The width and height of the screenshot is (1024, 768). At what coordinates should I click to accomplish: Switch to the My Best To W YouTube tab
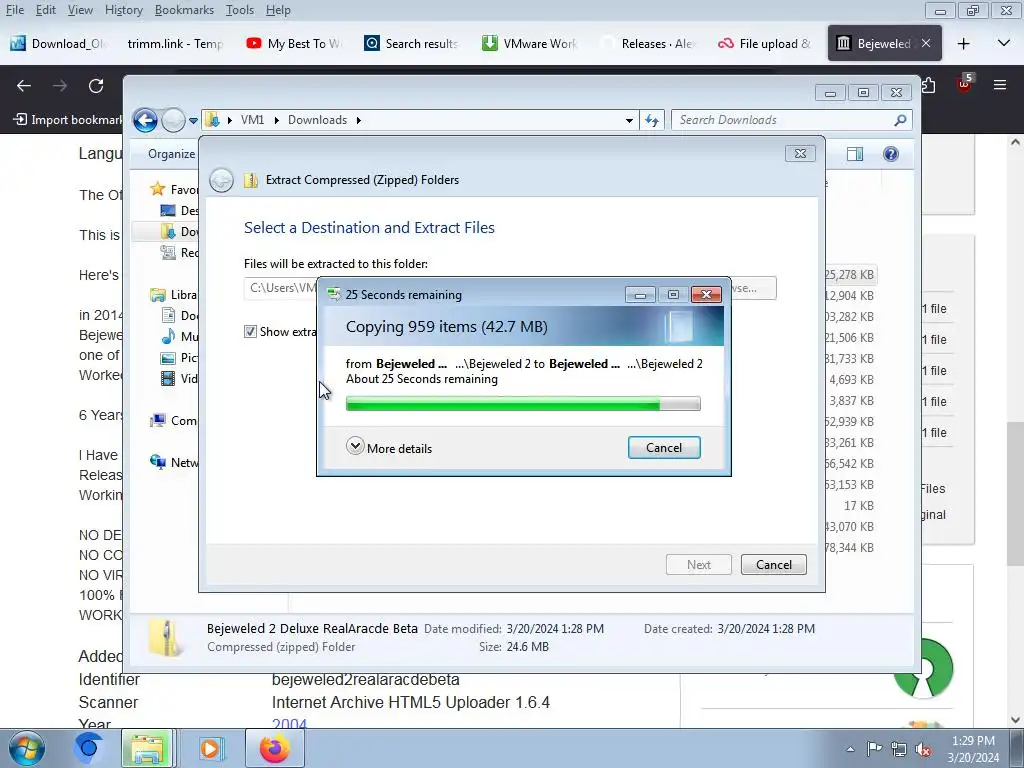coord(294,44)
